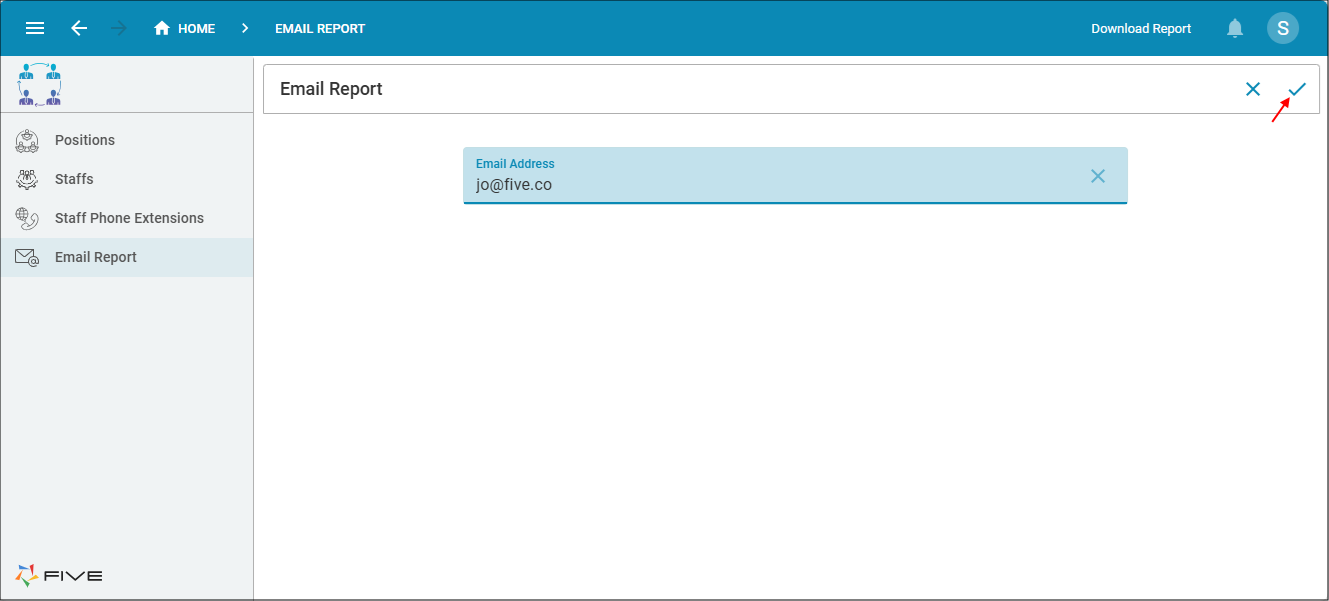Click the Staff Phone Extensions icon
Screen dimensions: 1329x601
(27, 219)
